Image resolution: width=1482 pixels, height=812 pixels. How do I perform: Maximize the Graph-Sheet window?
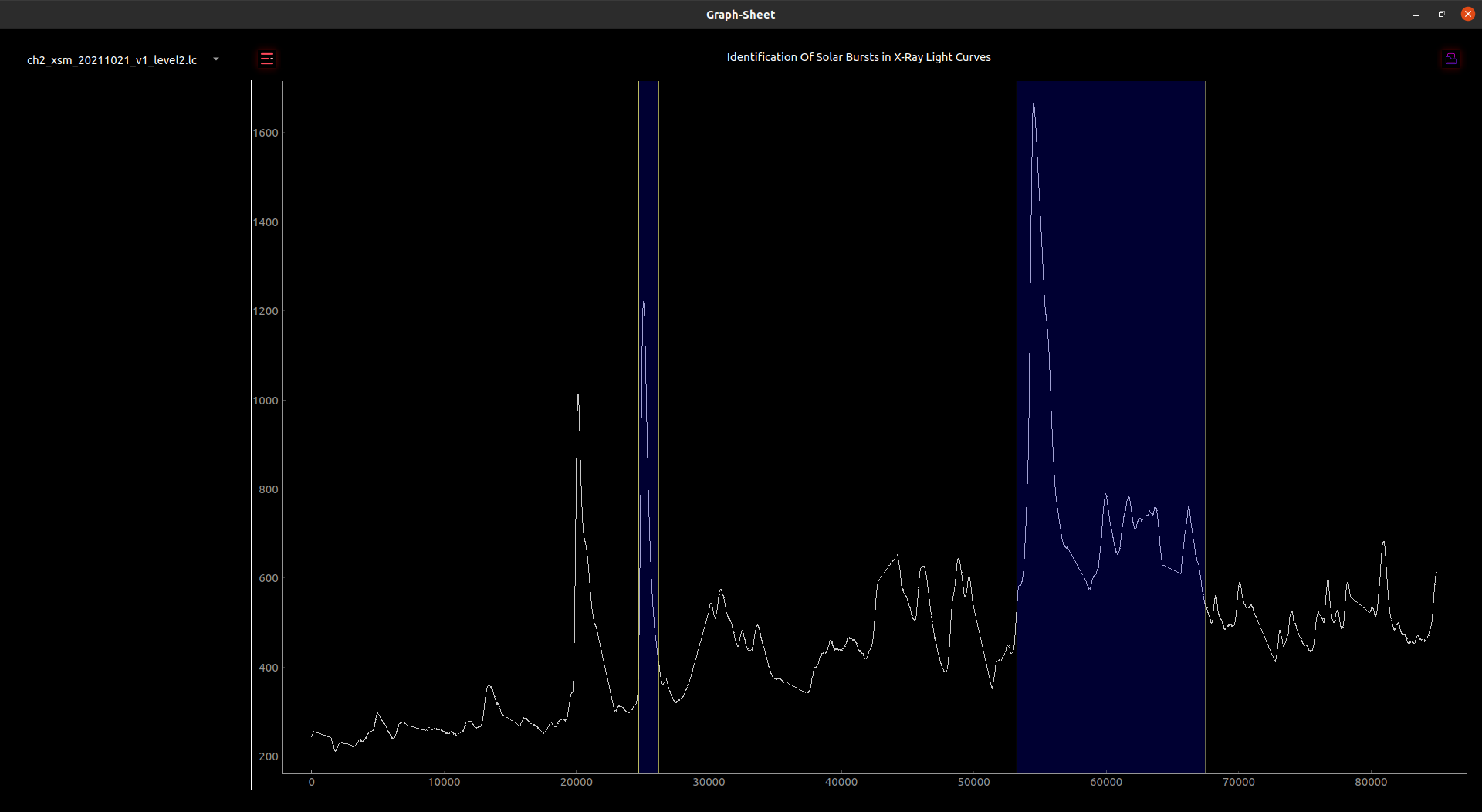coord(1441,15)
